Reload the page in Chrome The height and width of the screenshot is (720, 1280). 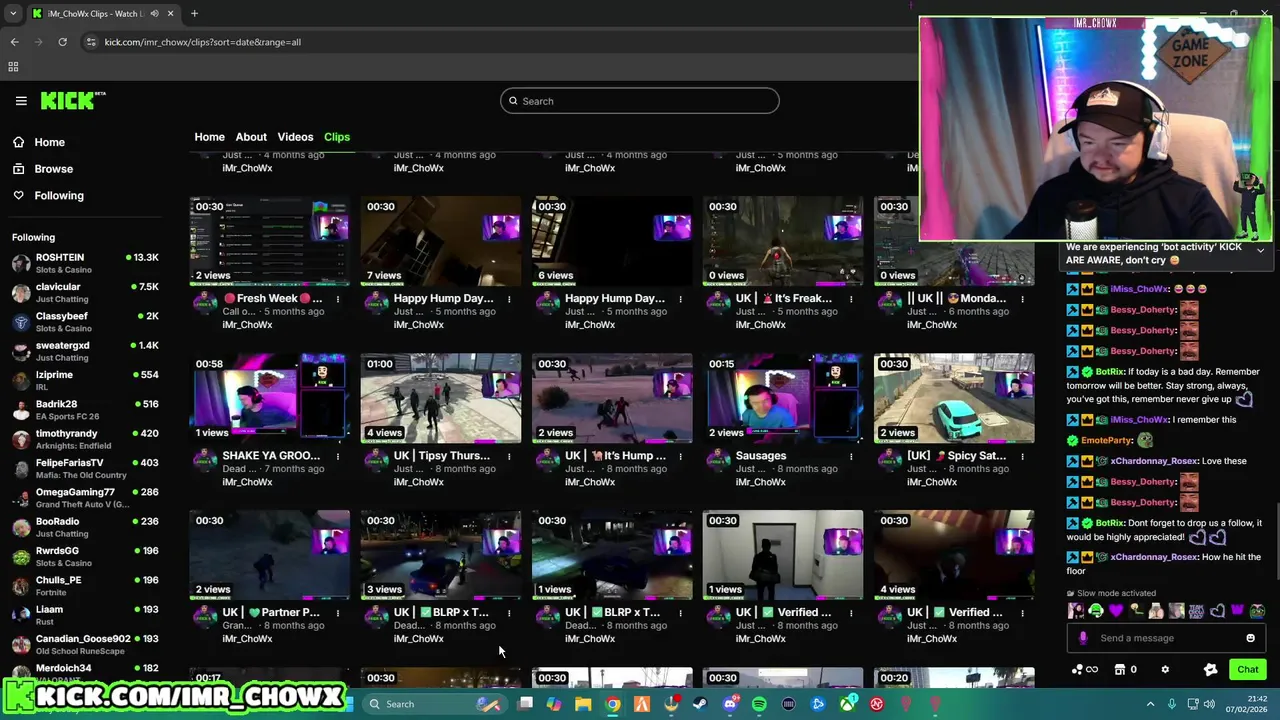pyautogui.click(x=62, y=42)
